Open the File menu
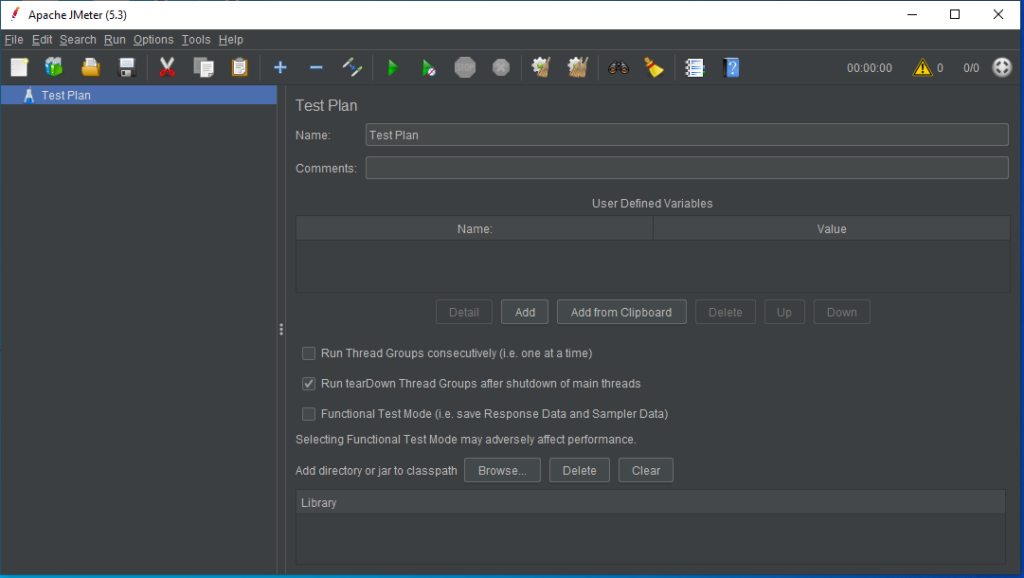 pyautogui.click(x=14, y=40)
